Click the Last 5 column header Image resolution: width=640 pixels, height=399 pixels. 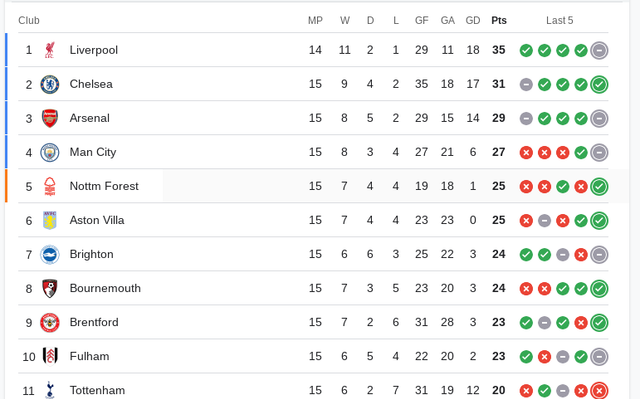pyautogui.click(x=560, y=20)
